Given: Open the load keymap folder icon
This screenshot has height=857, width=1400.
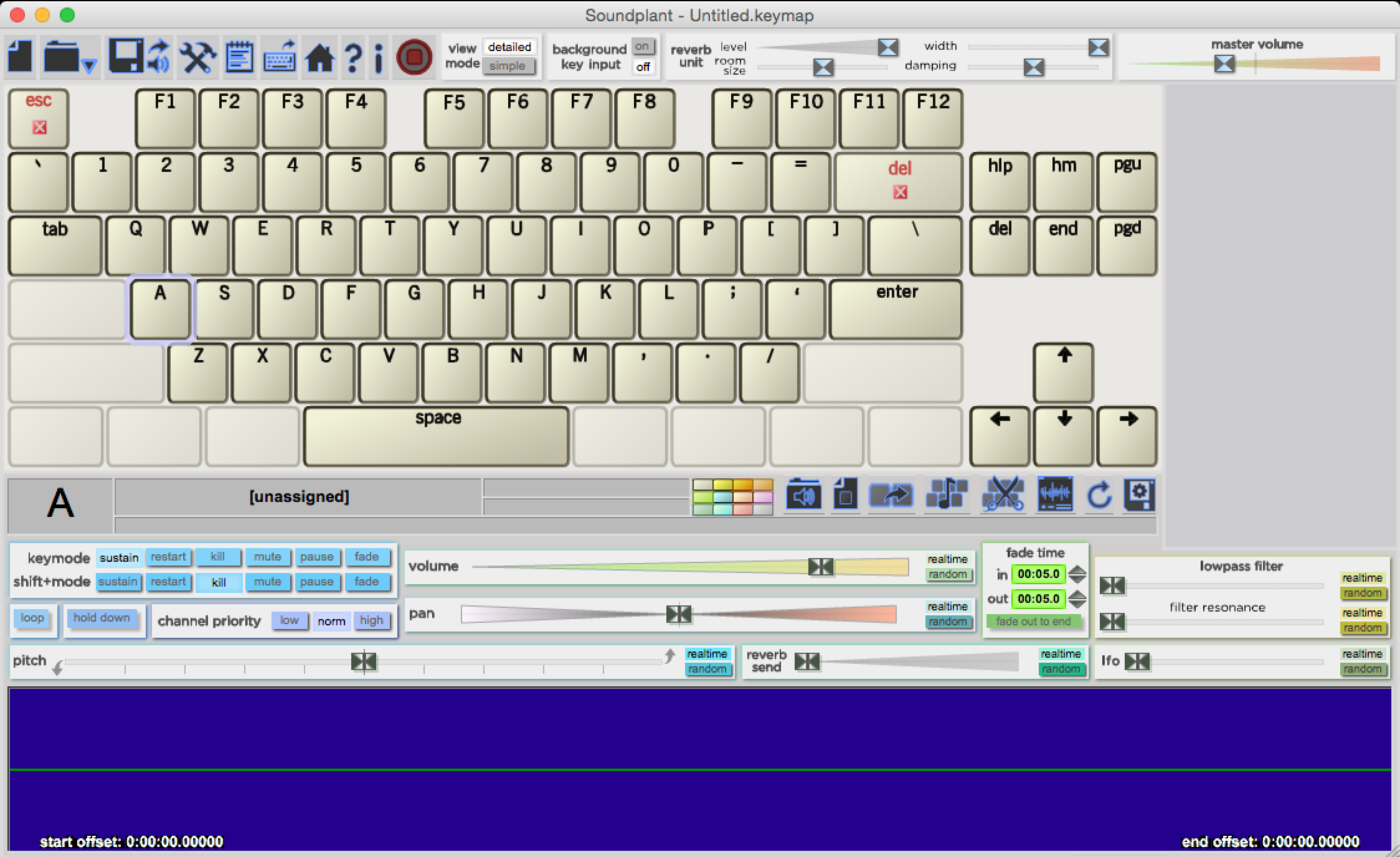Looking at the screenshot, I should pos(60,57).
